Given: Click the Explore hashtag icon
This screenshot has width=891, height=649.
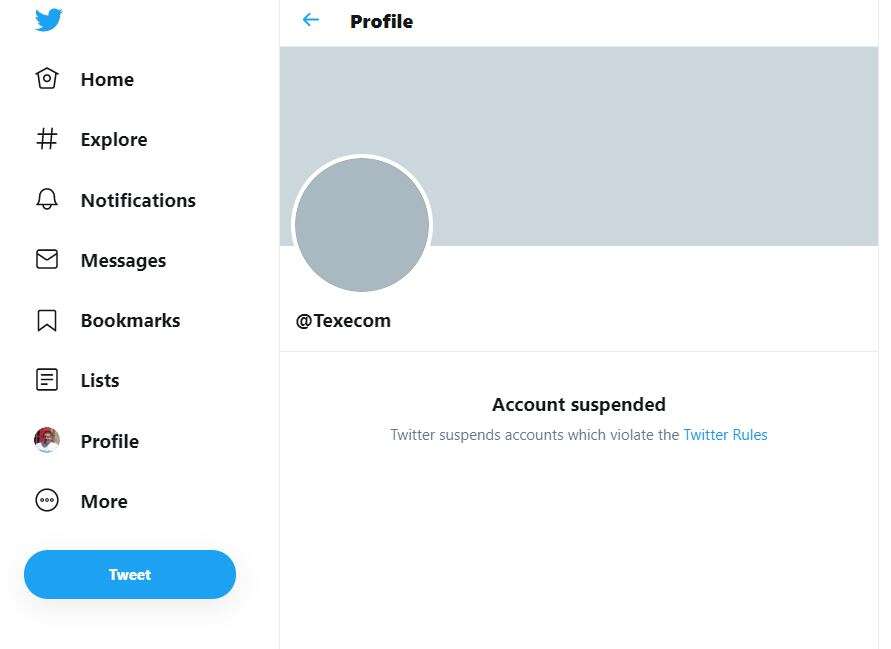Looking at the screenshot, I should click(47, 139).
